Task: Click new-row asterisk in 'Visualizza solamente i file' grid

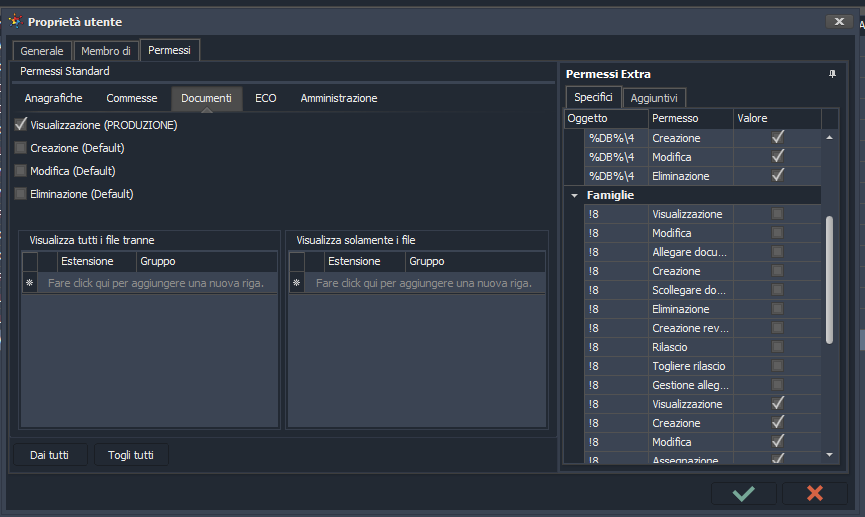Action: tap(296, 284)
